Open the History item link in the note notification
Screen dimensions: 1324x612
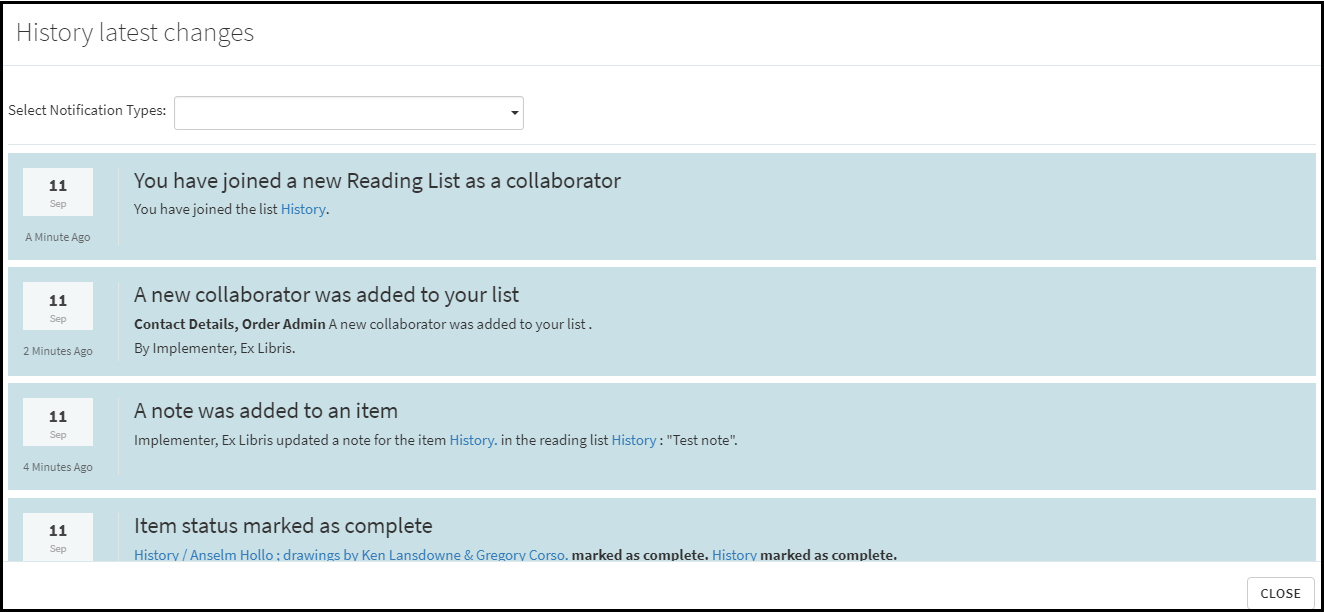coord(472,440)
